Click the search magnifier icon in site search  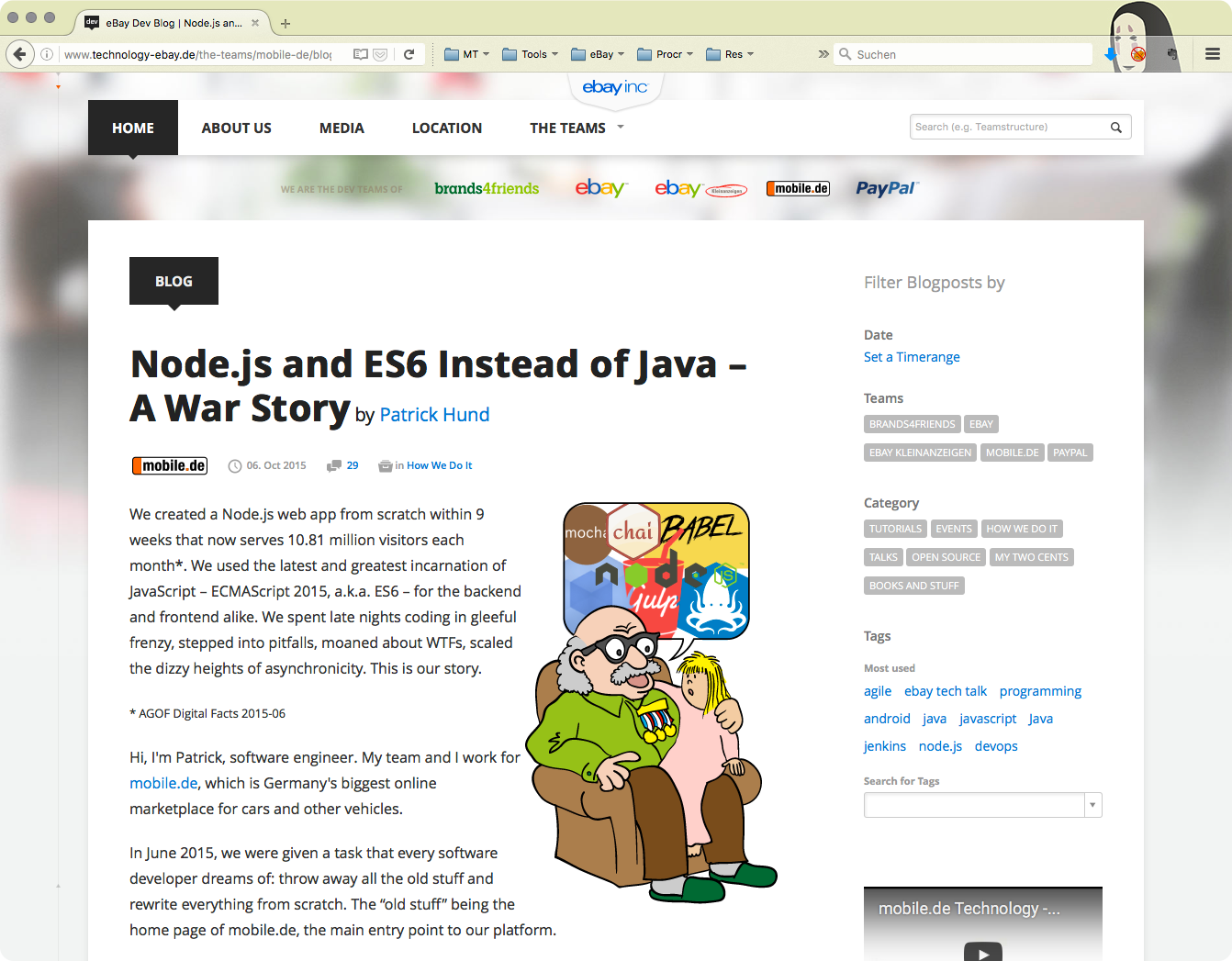[x=1115, y=128]
